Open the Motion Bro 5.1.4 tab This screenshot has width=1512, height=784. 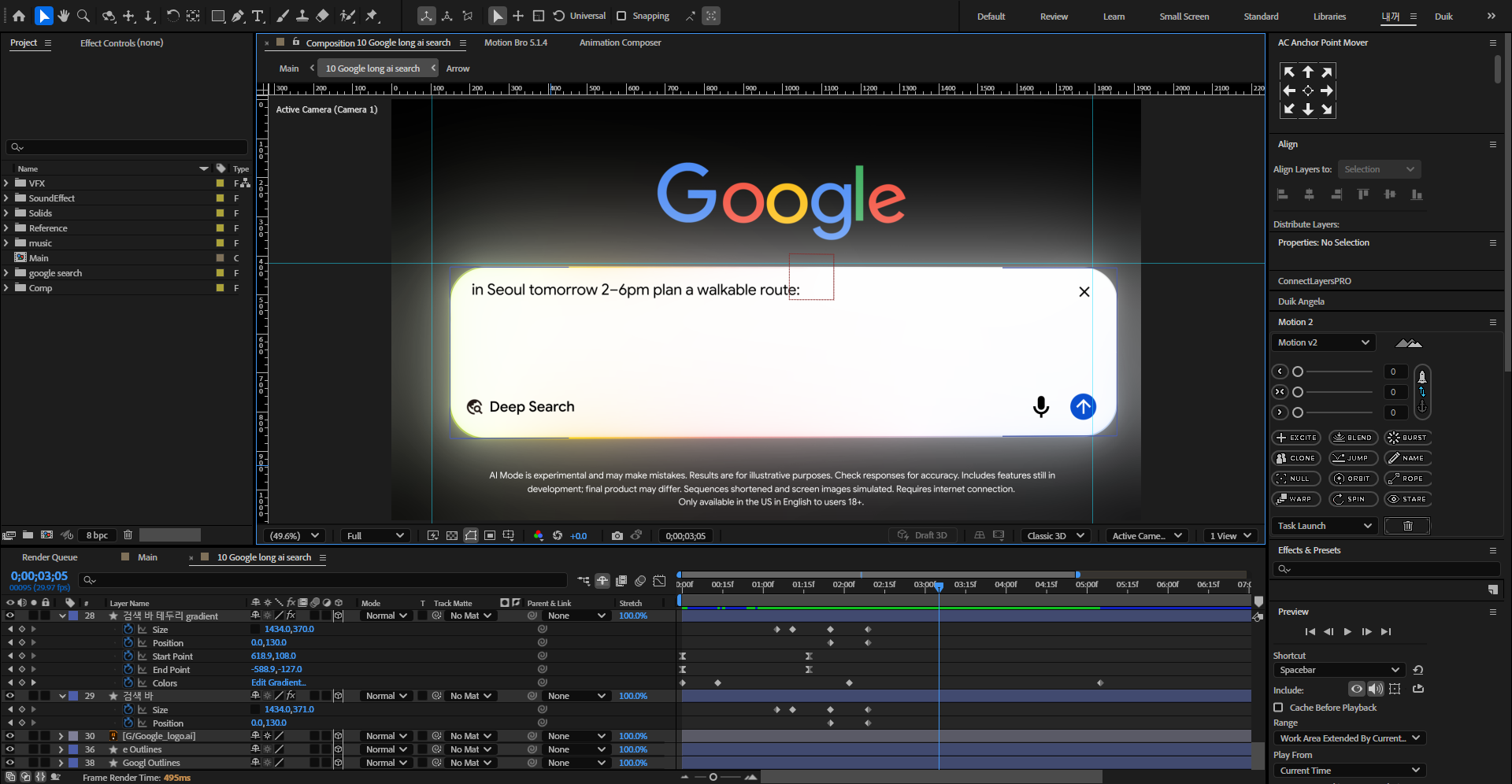pyautogui.click(x=515, y=43)
